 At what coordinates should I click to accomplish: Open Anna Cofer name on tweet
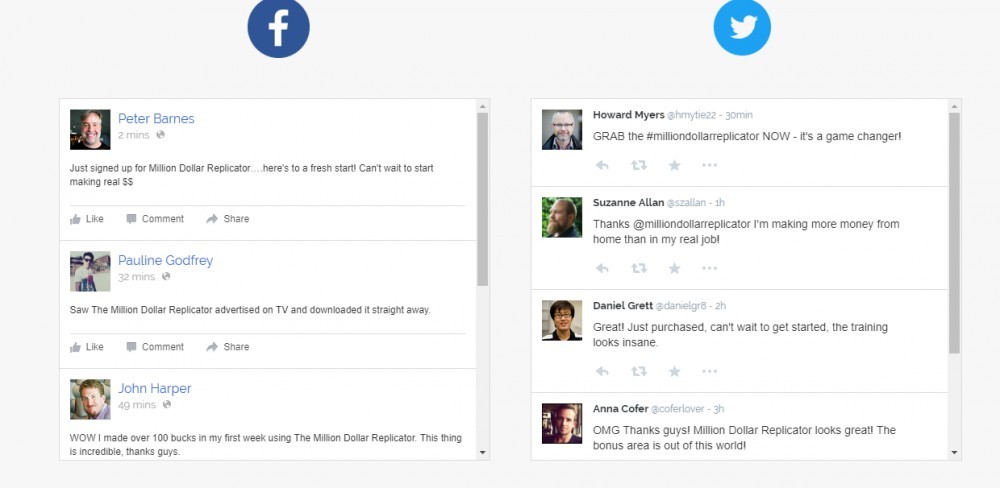coord(620,409)
